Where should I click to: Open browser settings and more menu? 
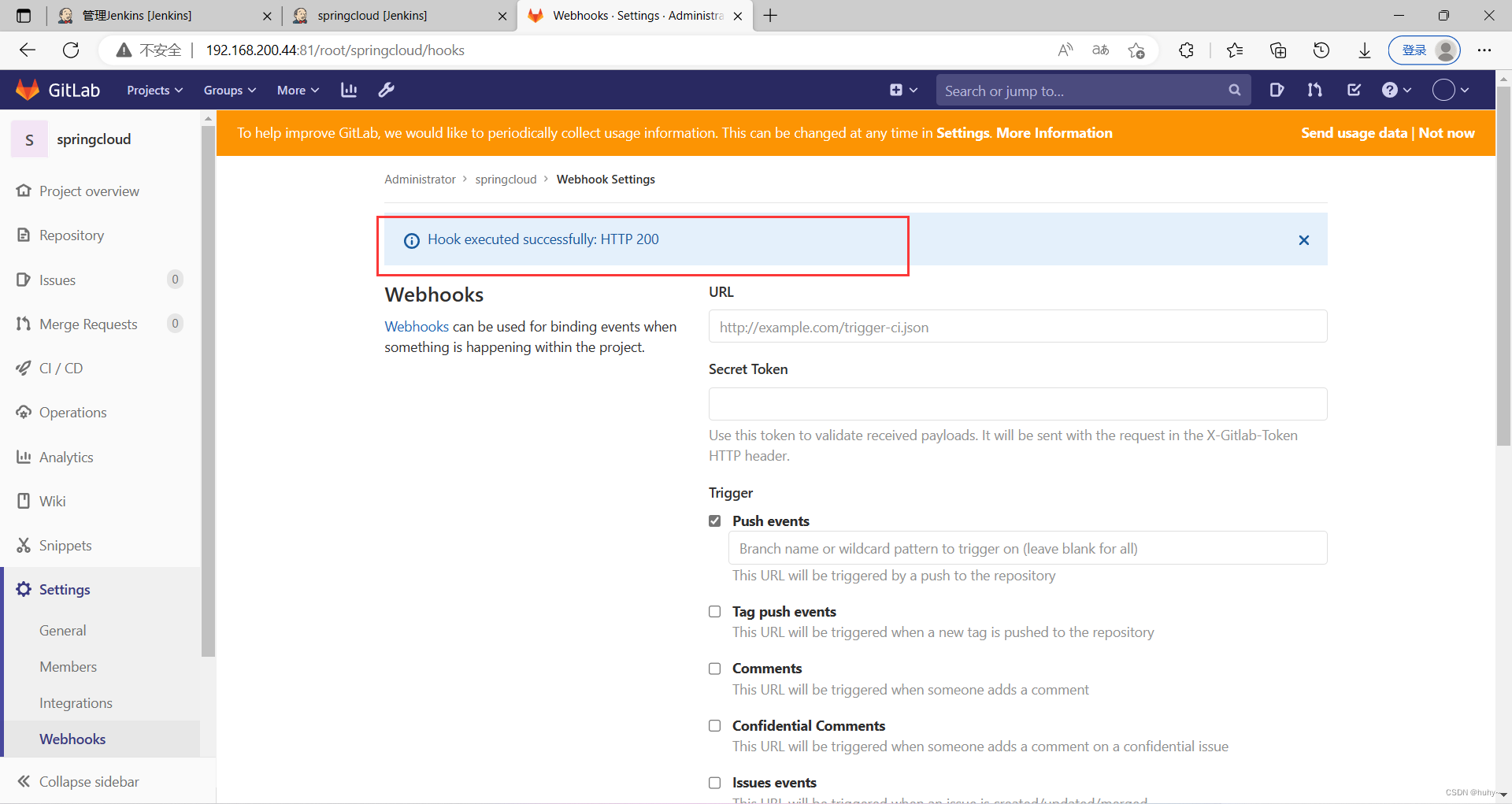[x=1484, y=50]
